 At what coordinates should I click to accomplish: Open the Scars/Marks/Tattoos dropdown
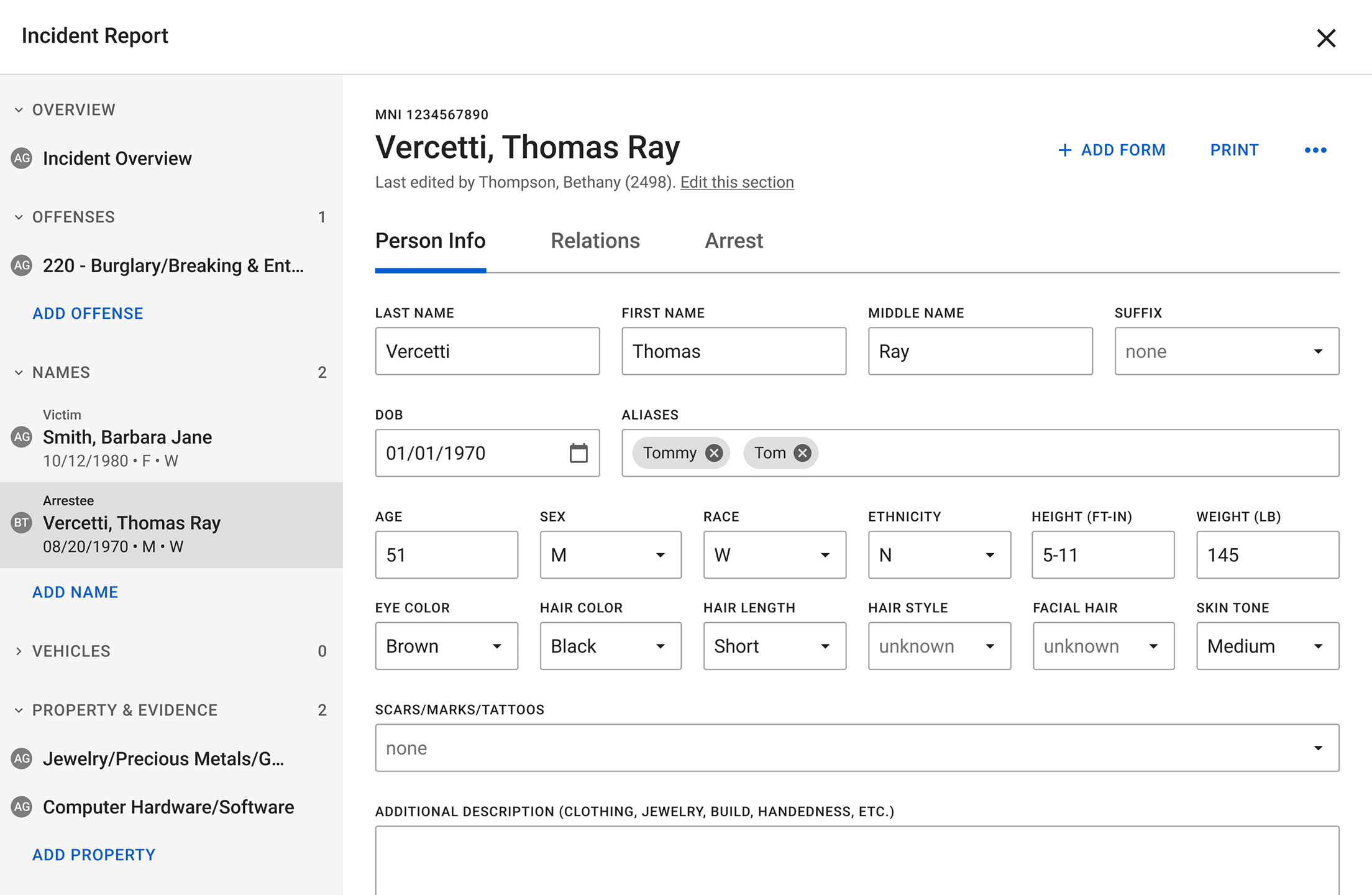(857, 748)
